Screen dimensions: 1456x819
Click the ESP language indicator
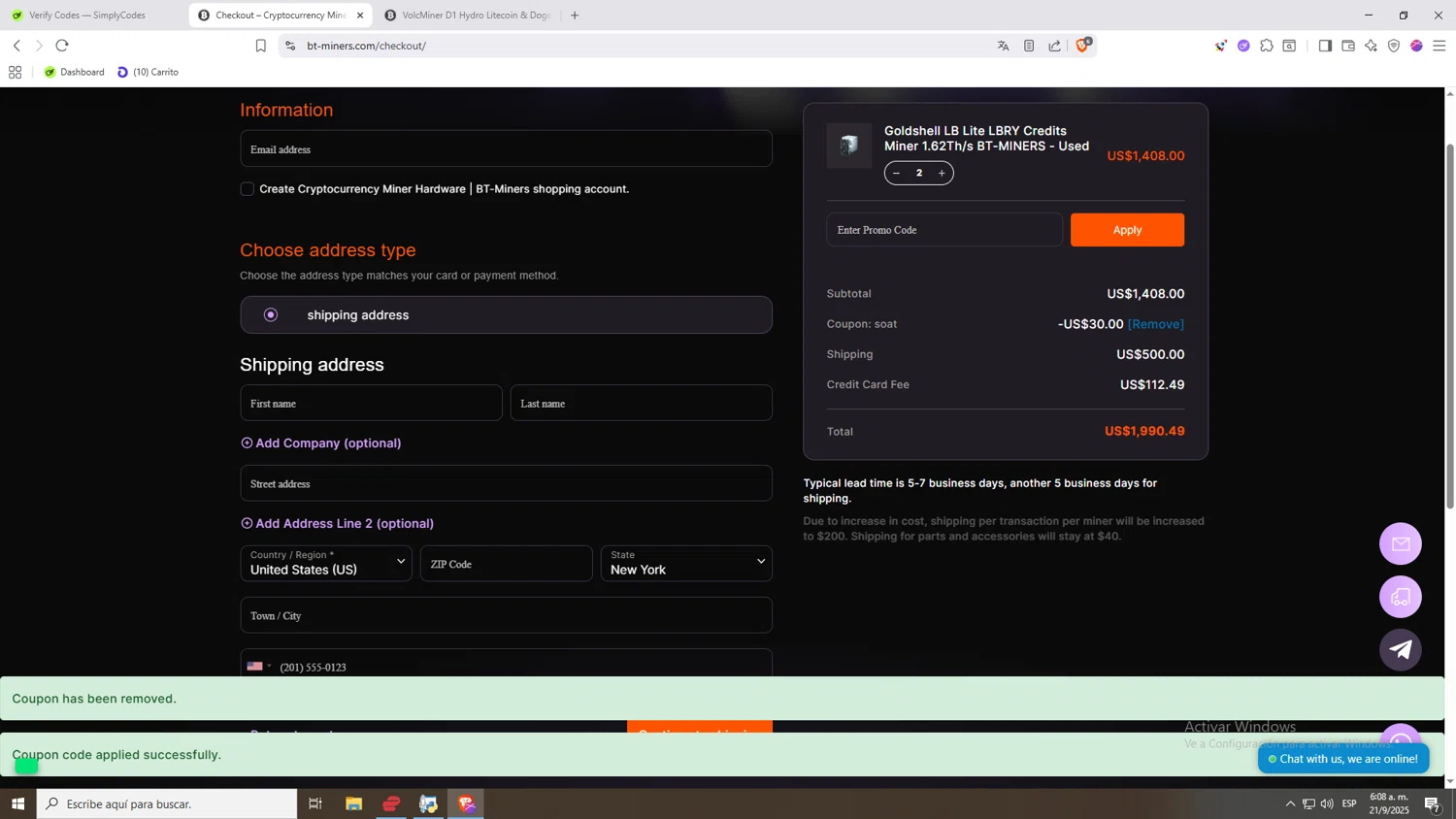pos(1349,803)
